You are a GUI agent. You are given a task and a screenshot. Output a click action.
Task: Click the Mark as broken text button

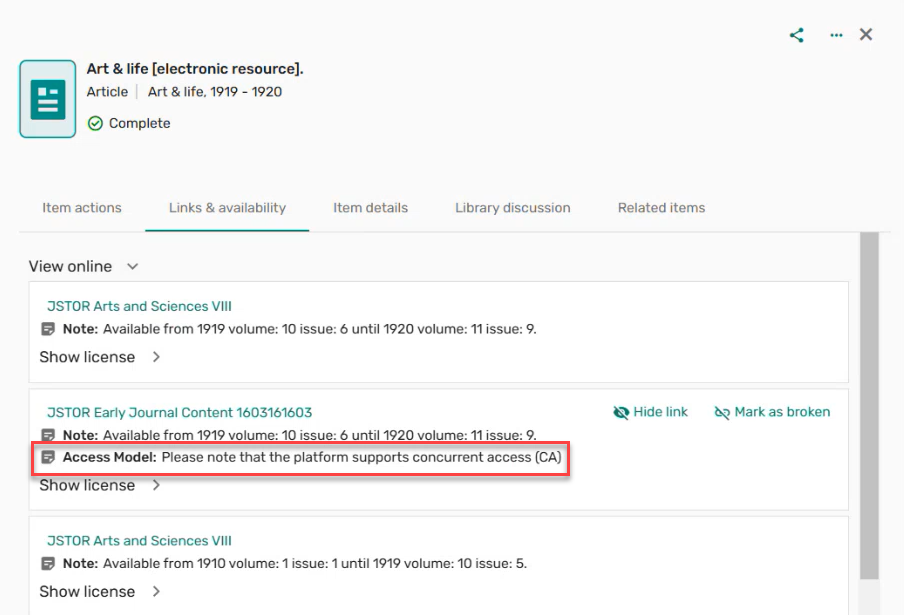click(x=782, y=412)
